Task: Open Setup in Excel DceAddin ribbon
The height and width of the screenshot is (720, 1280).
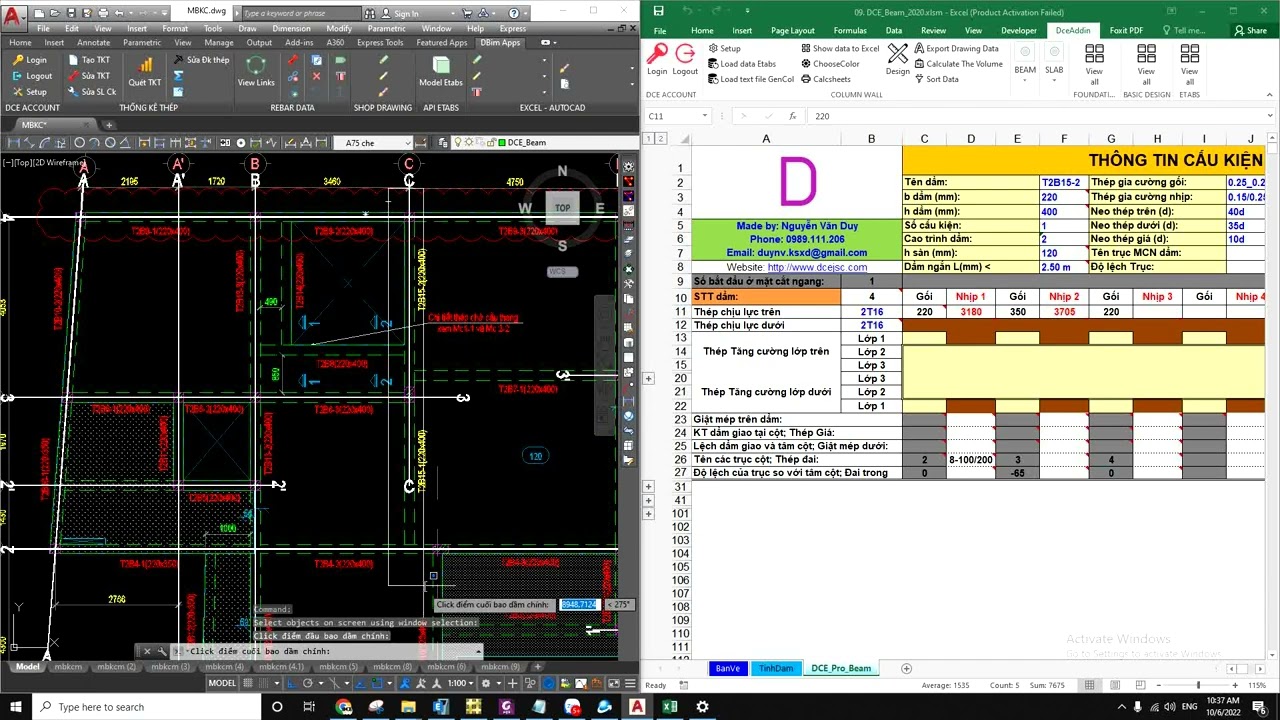Action: point(724,48)
